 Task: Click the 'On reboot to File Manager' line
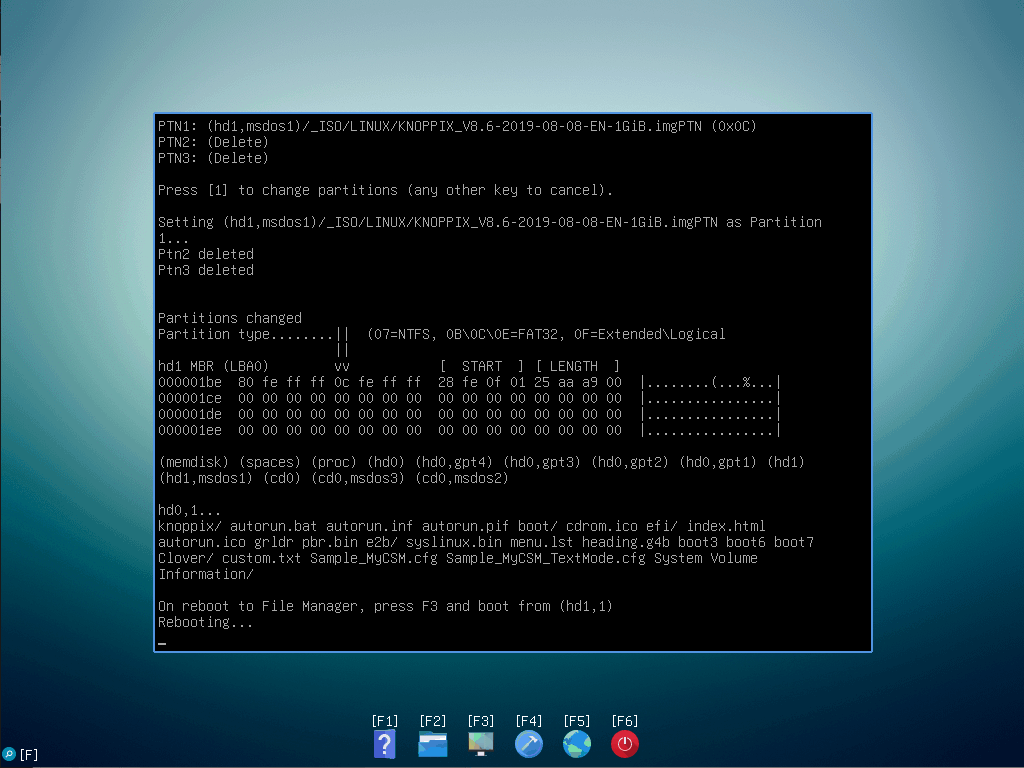pyautogui.click(x=385, y=606)
